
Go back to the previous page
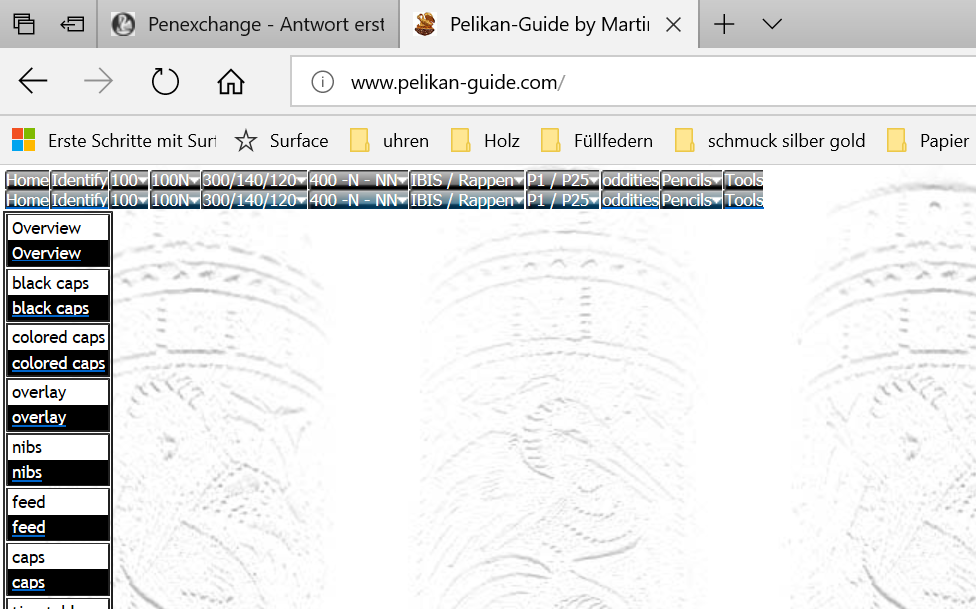click(33, 82)
